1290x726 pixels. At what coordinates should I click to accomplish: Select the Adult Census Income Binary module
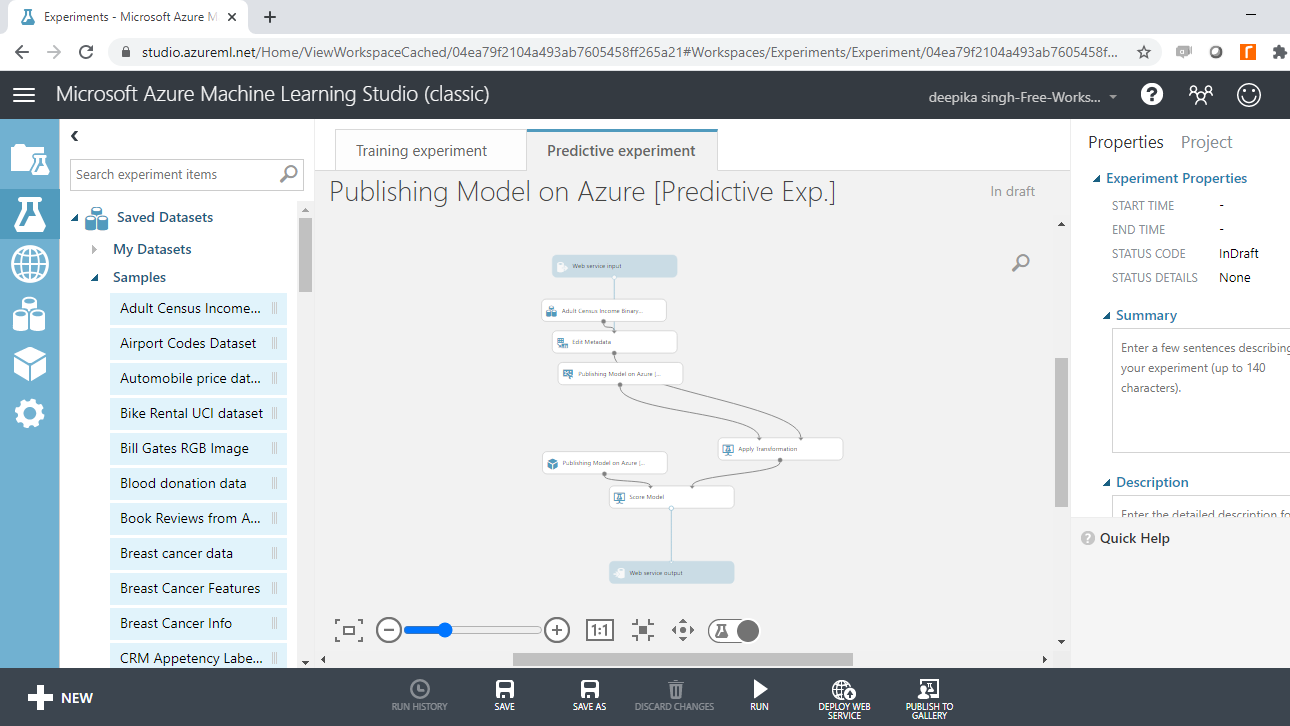[604, 311]
